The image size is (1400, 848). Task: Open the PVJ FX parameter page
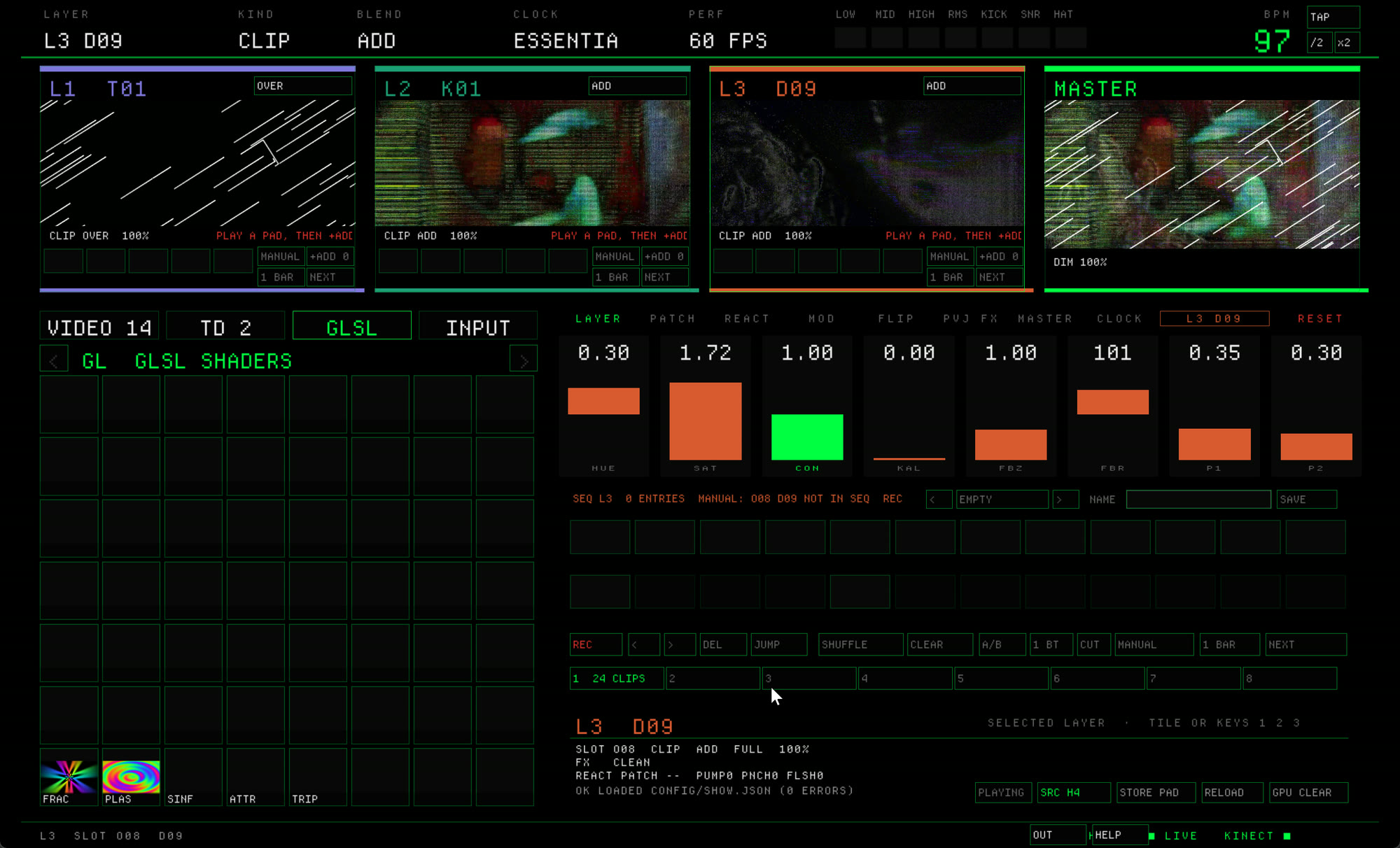click(x=971, y=319)
